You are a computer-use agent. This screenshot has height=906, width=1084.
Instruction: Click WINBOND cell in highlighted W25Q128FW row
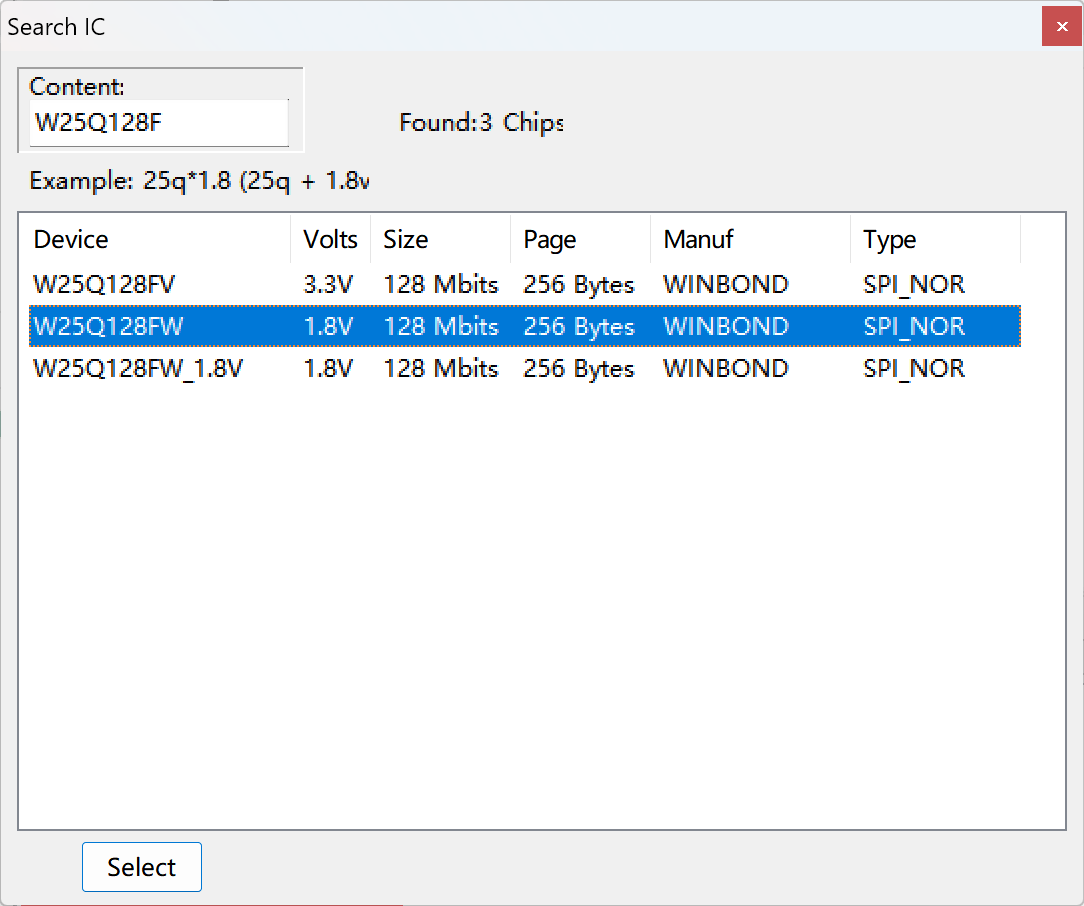[726, 326]
